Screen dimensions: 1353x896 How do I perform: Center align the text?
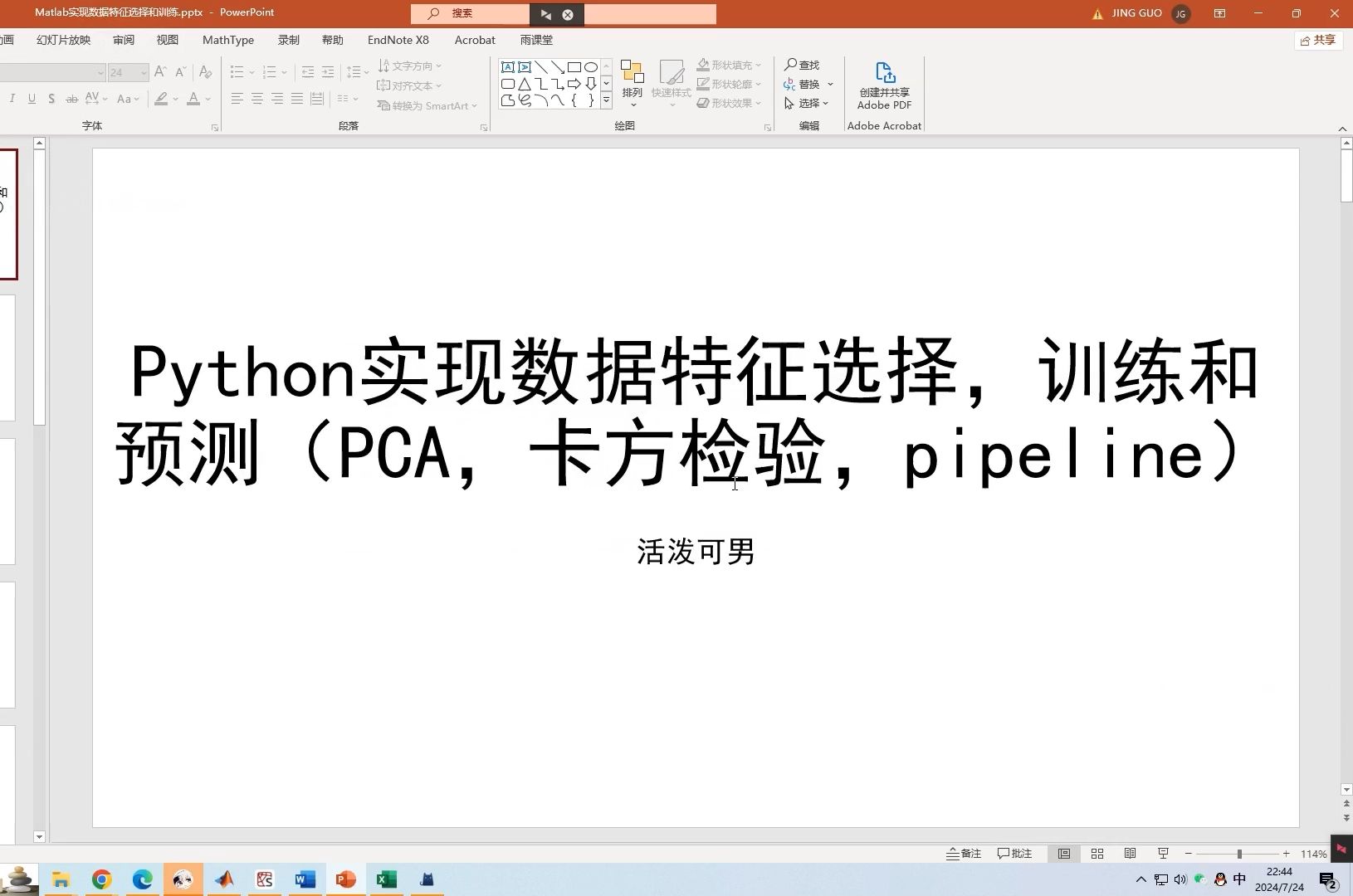pos(257,99)
